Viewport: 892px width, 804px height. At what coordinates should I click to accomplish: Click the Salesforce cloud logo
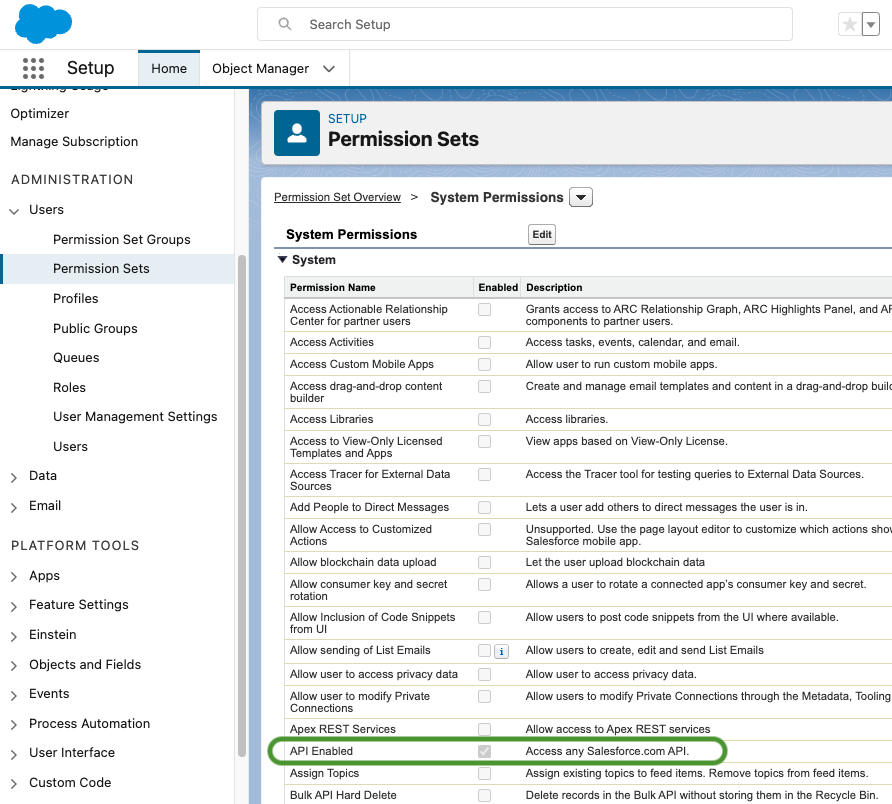tap(43, 24)
